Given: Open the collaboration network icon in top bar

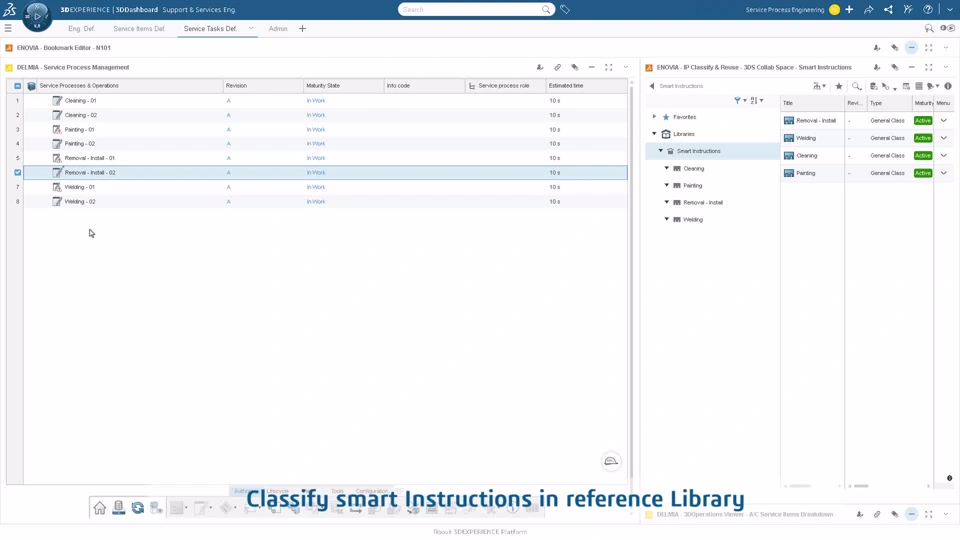Looking at the screenshot, I should [x=888, y=10].
